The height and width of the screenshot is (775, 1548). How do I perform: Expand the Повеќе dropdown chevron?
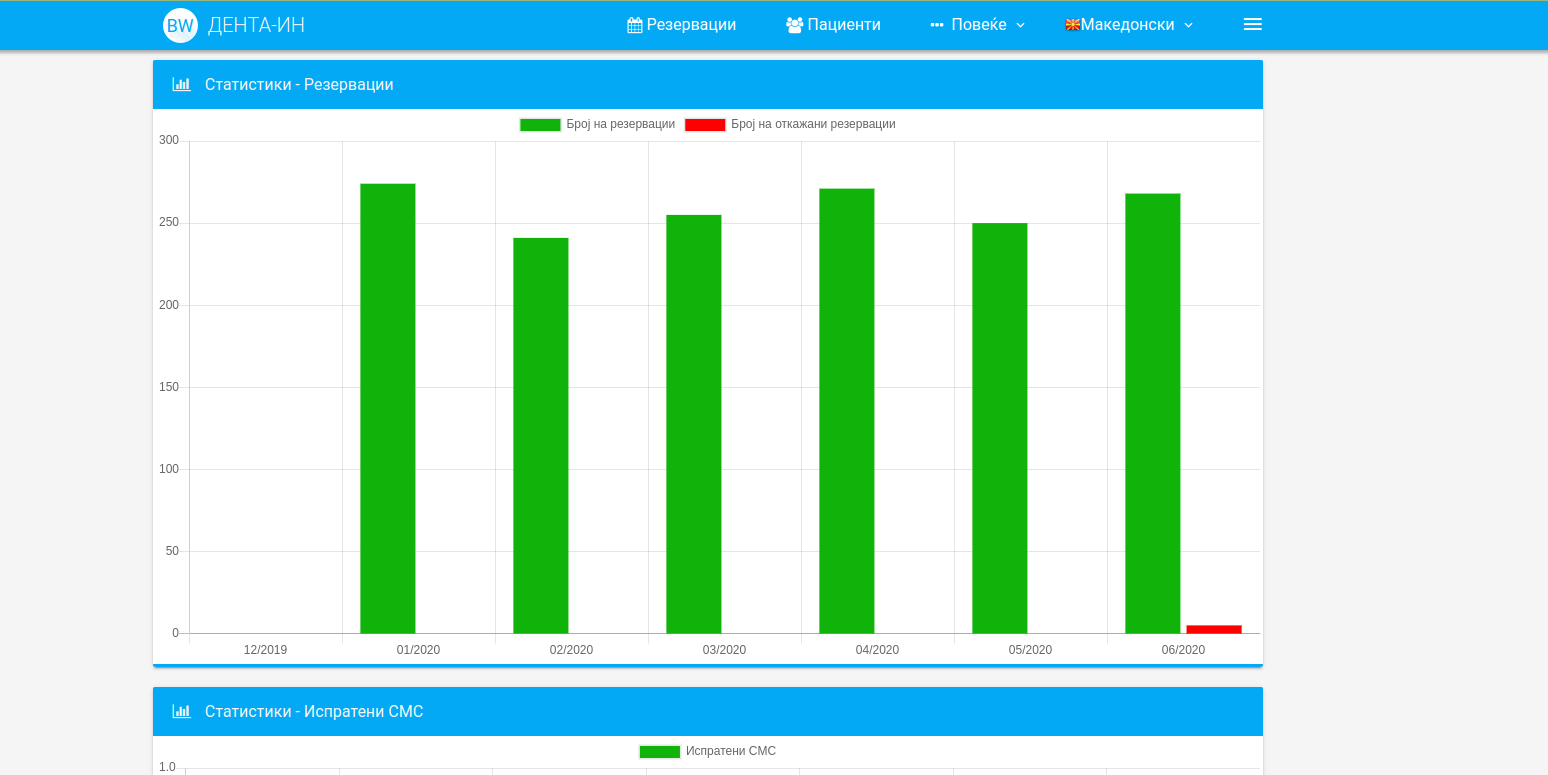[x=1020, y=25]
